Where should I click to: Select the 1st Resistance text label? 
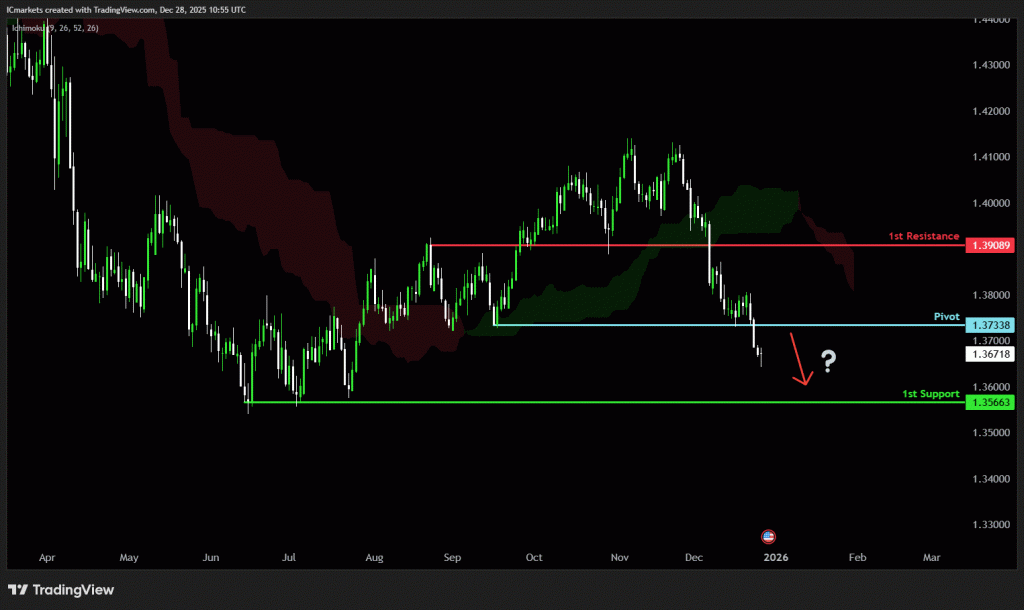(924, 236)
